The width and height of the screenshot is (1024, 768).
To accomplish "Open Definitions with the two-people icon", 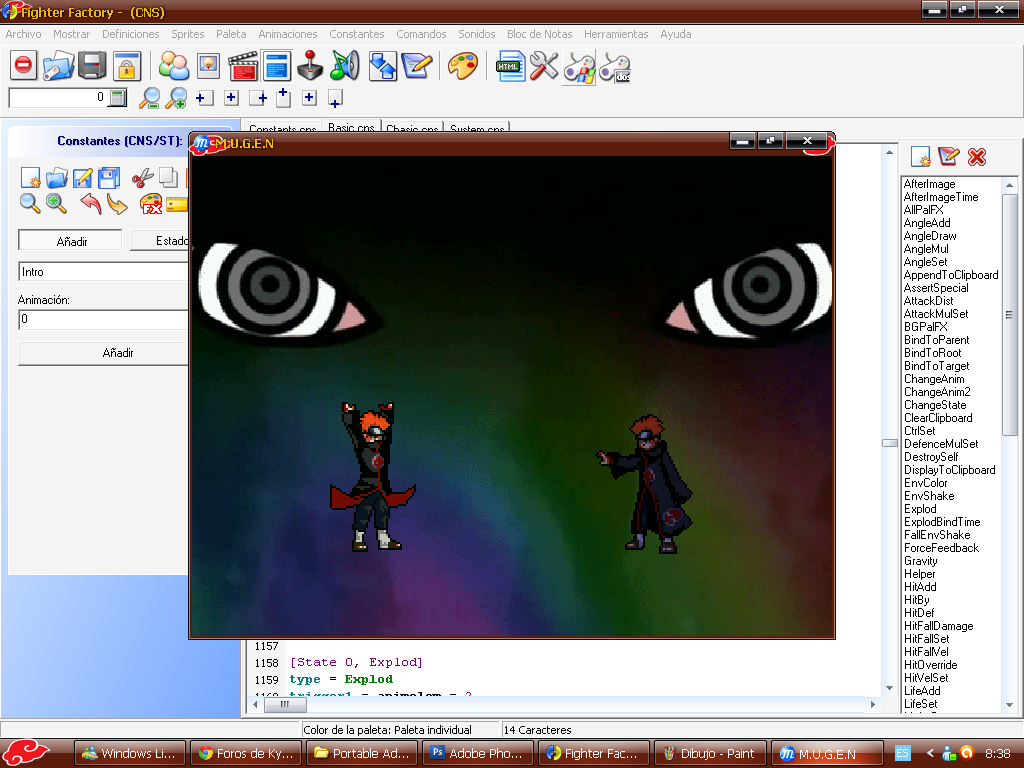I will (x=174, y=66).
